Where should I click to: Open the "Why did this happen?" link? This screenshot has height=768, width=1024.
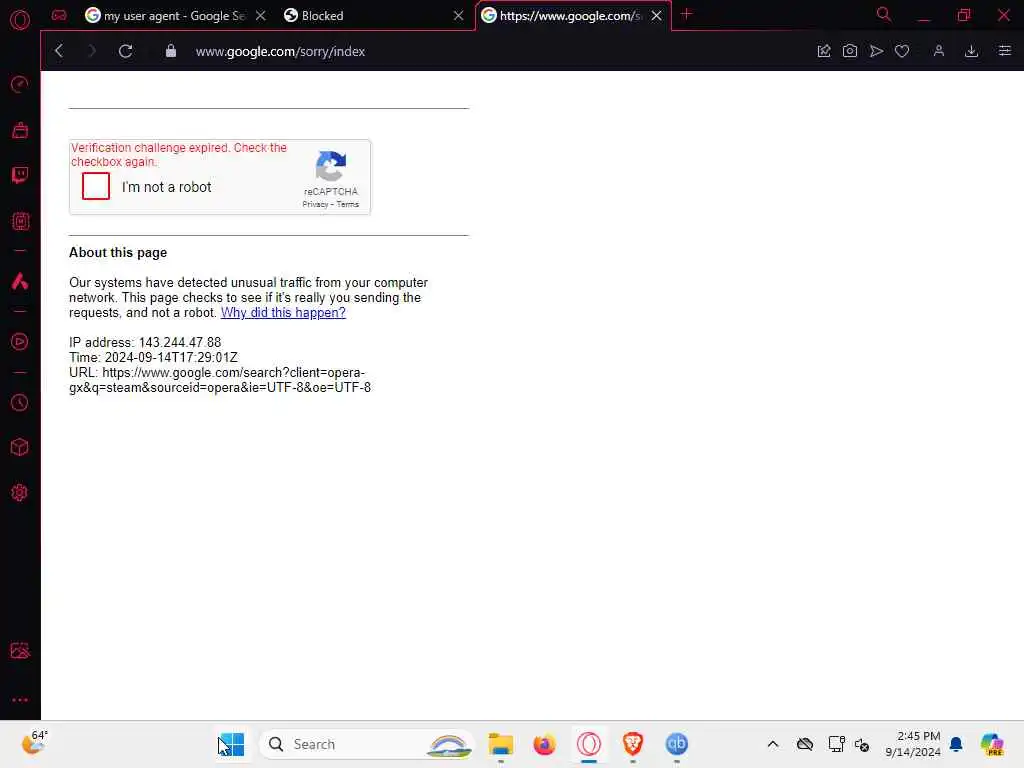pyautogui.click(x=283, y=313)
